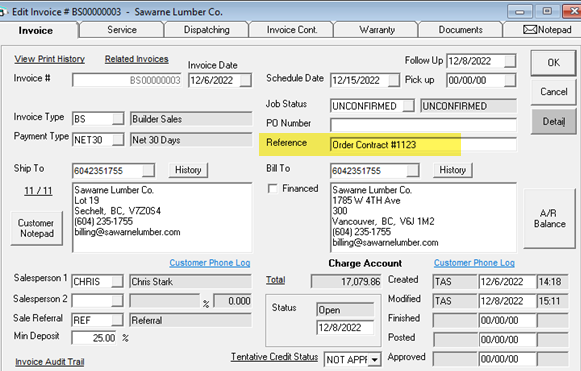Click the Bill To number field

point(369,171)
